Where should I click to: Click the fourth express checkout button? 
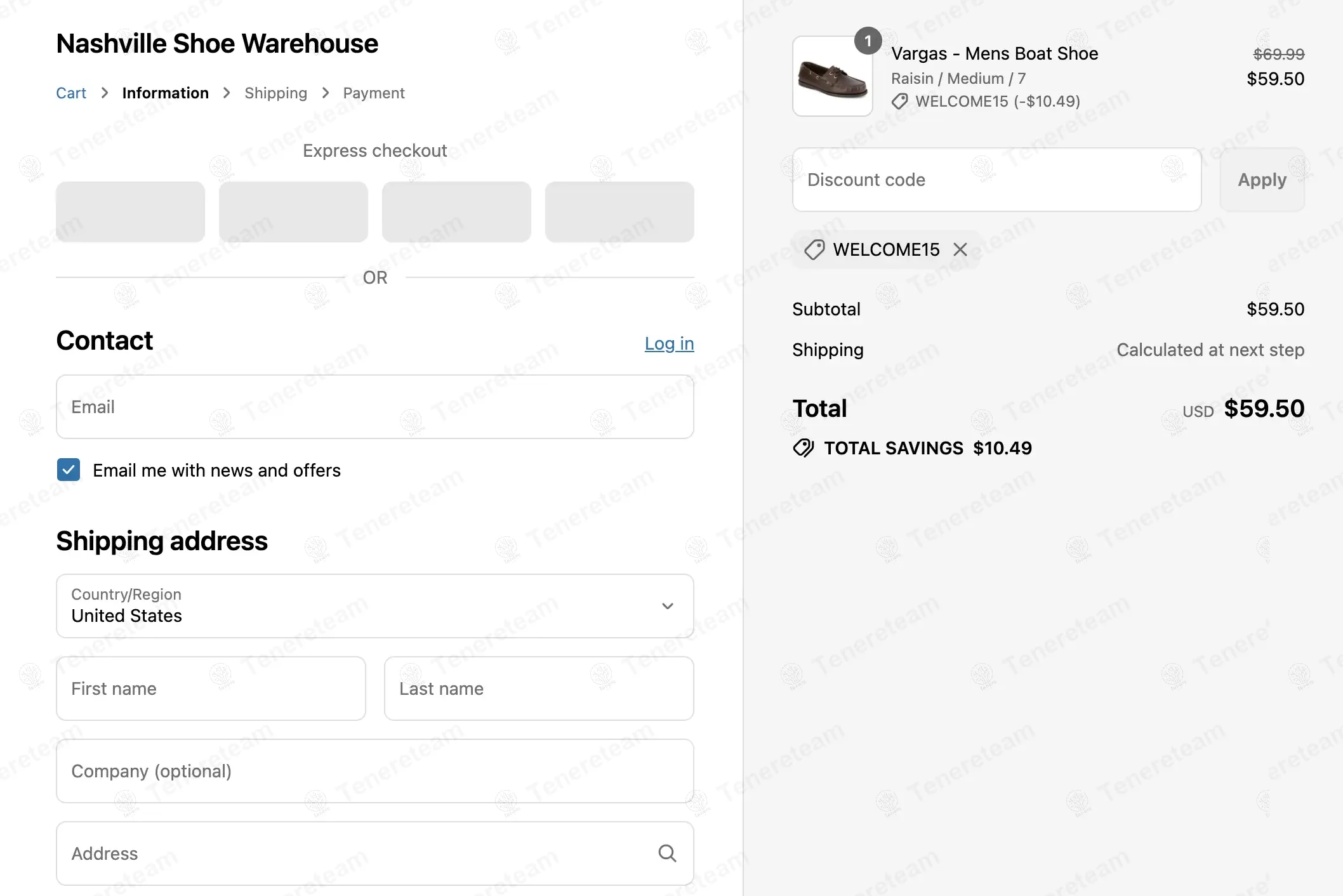(619, 212)
